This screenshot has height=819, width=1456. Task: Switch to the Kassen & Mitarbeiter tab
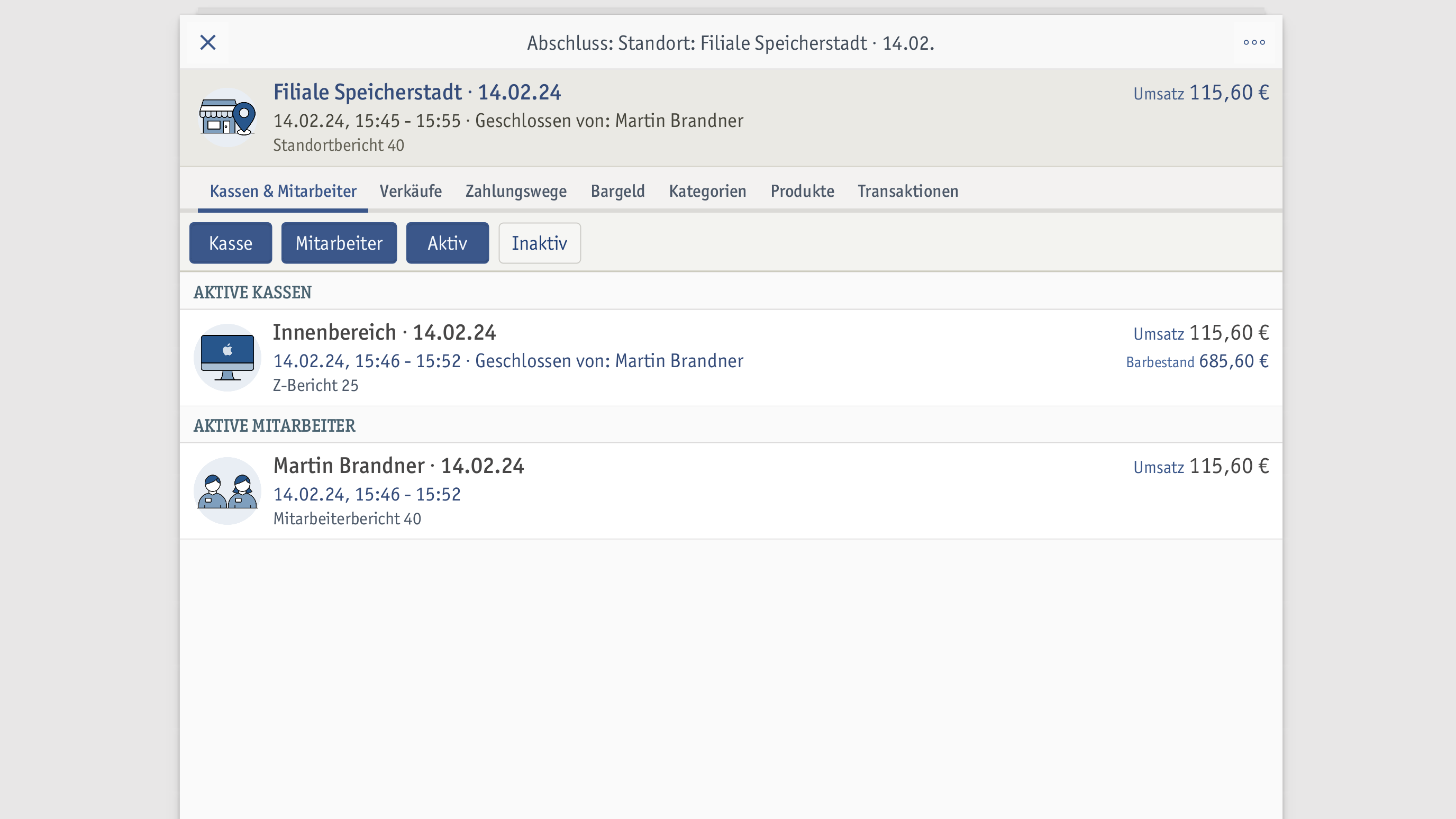click(283, 191)
